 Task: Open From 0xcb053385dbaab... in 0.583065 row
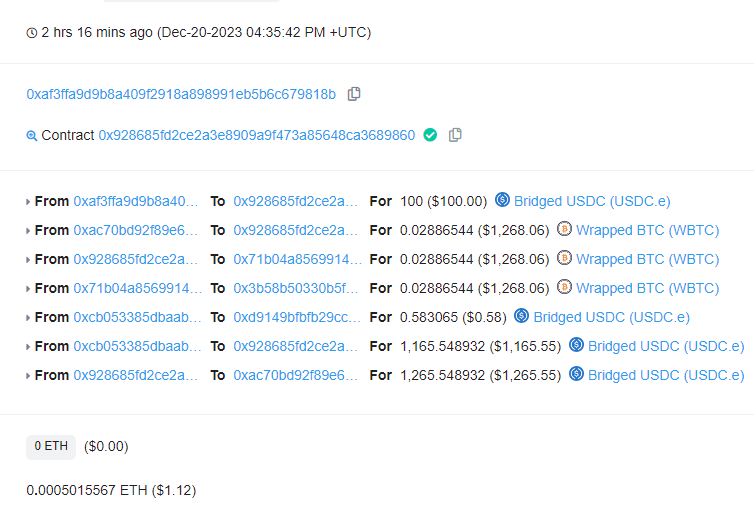[138, 317]
